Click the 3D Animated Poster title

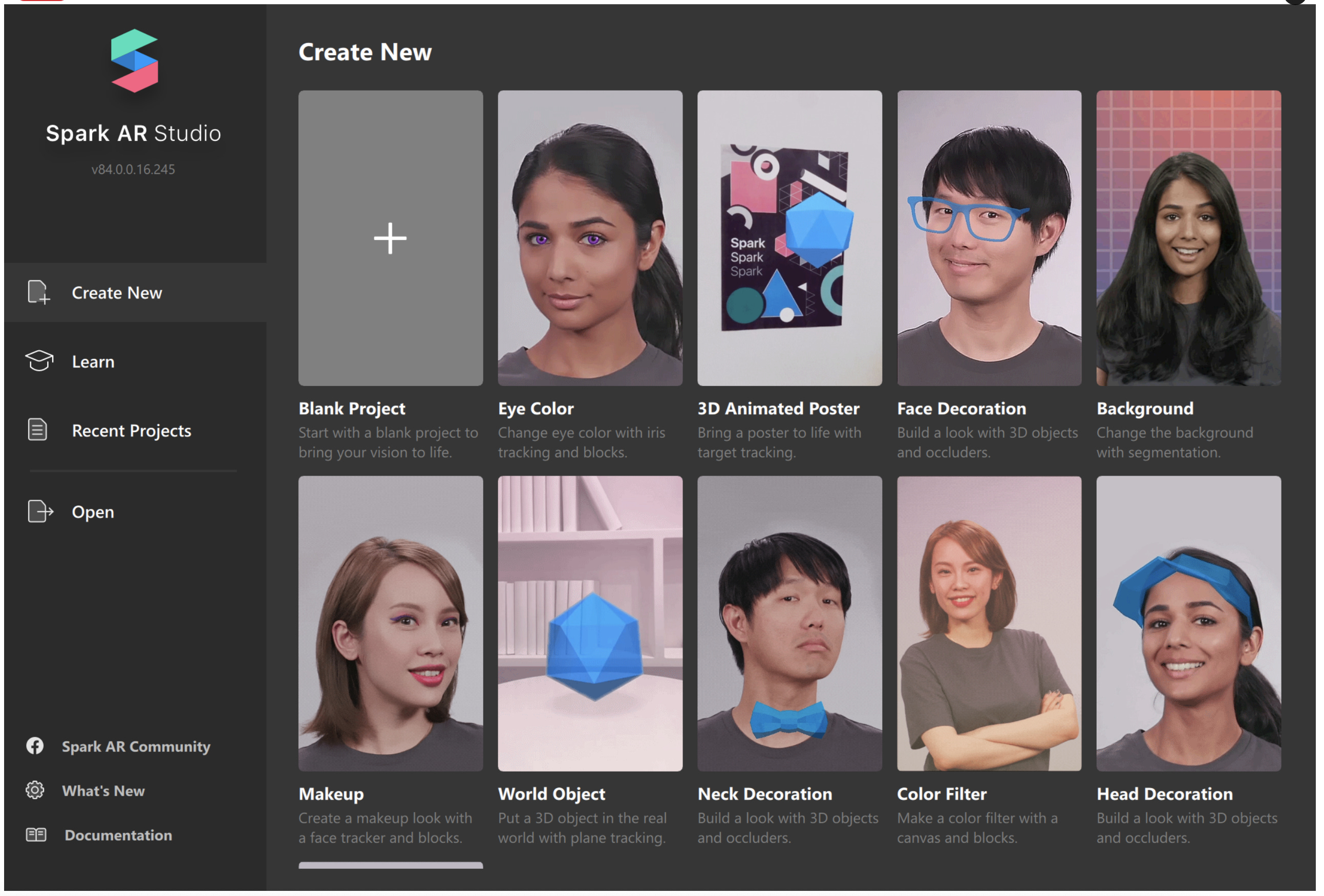pos(778,409)
